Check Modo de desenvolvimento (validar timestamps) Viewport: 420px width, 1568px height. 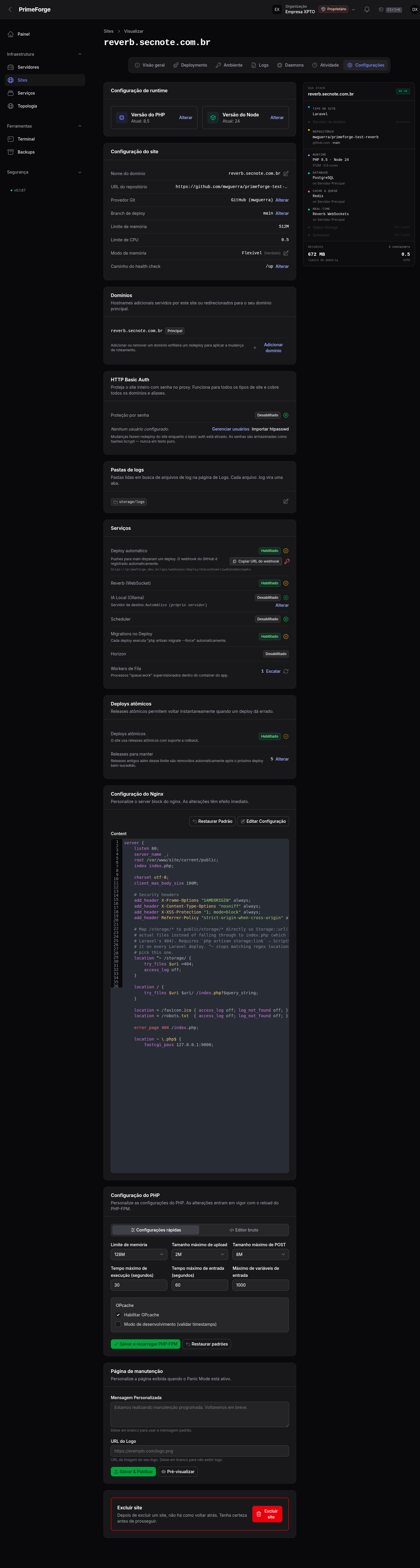click(118, 1325)
